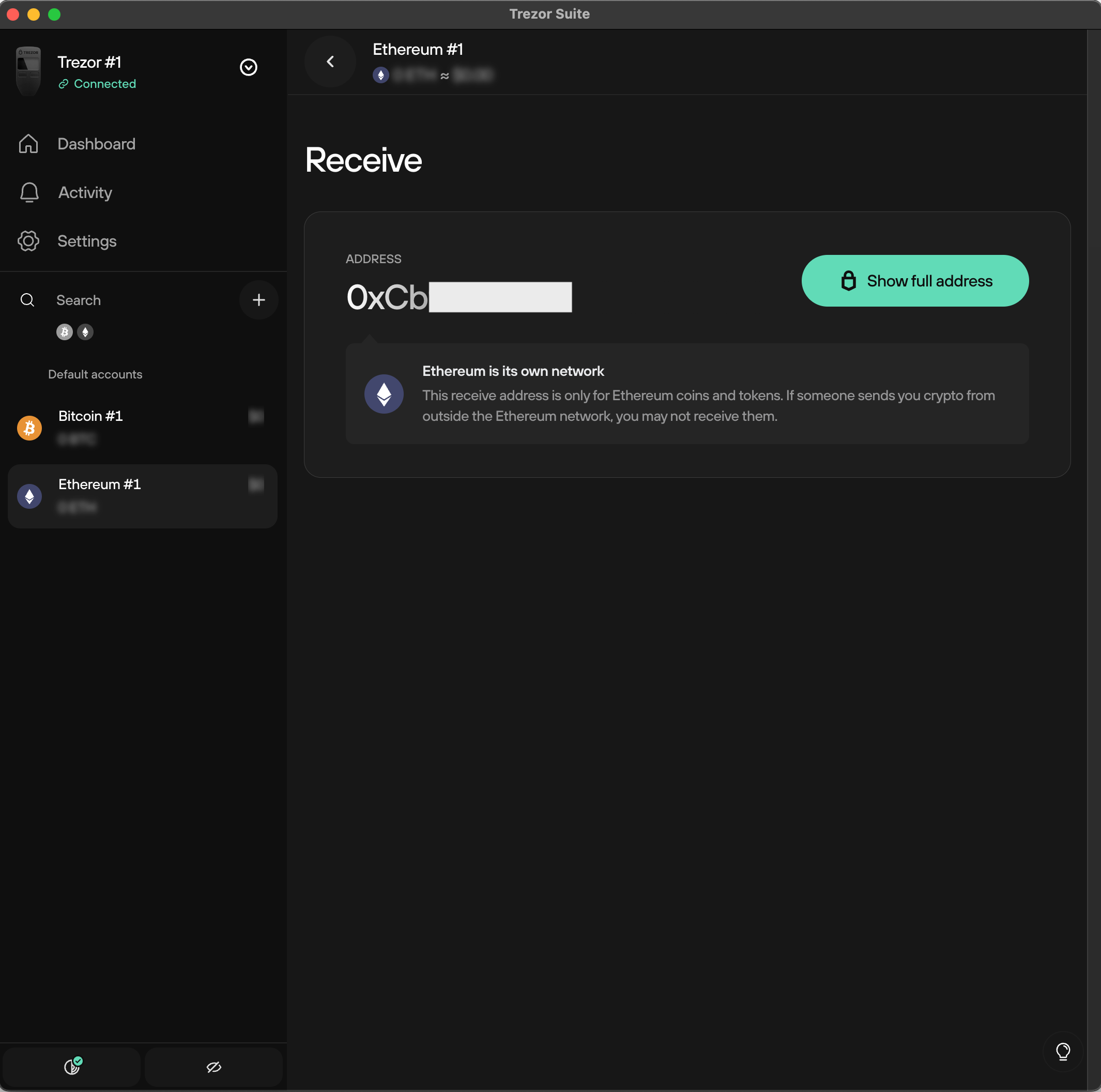
Task: Click the Settings gear icon
Action: tap(28, 241)
